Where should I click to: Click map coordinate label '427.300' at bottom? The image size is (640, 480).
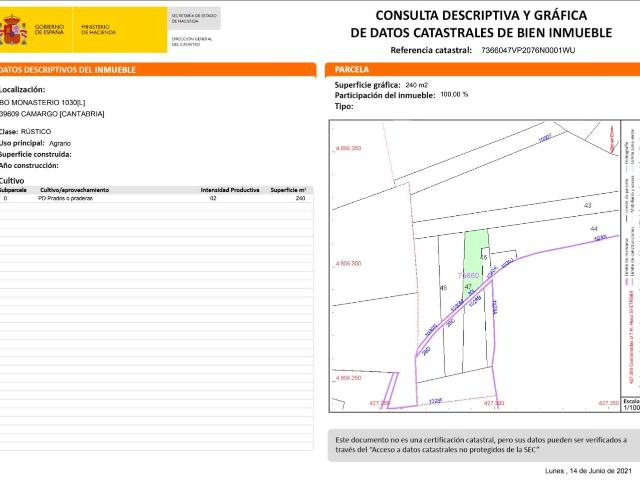(494, 403)
